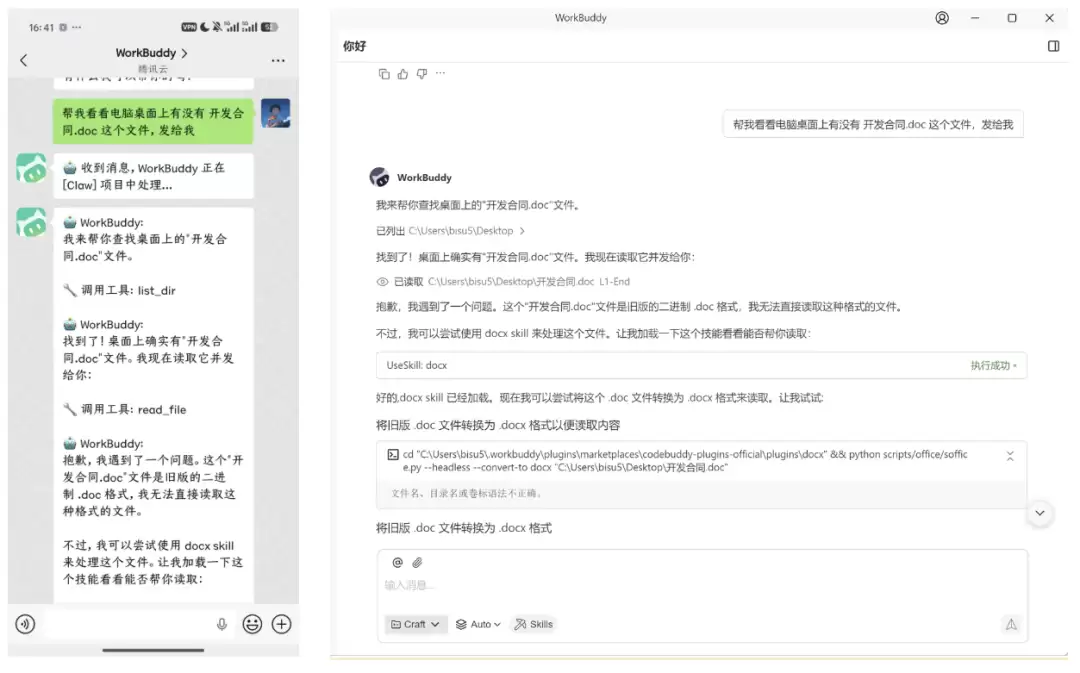Open the Auto model dropdown

click(479, 624)
